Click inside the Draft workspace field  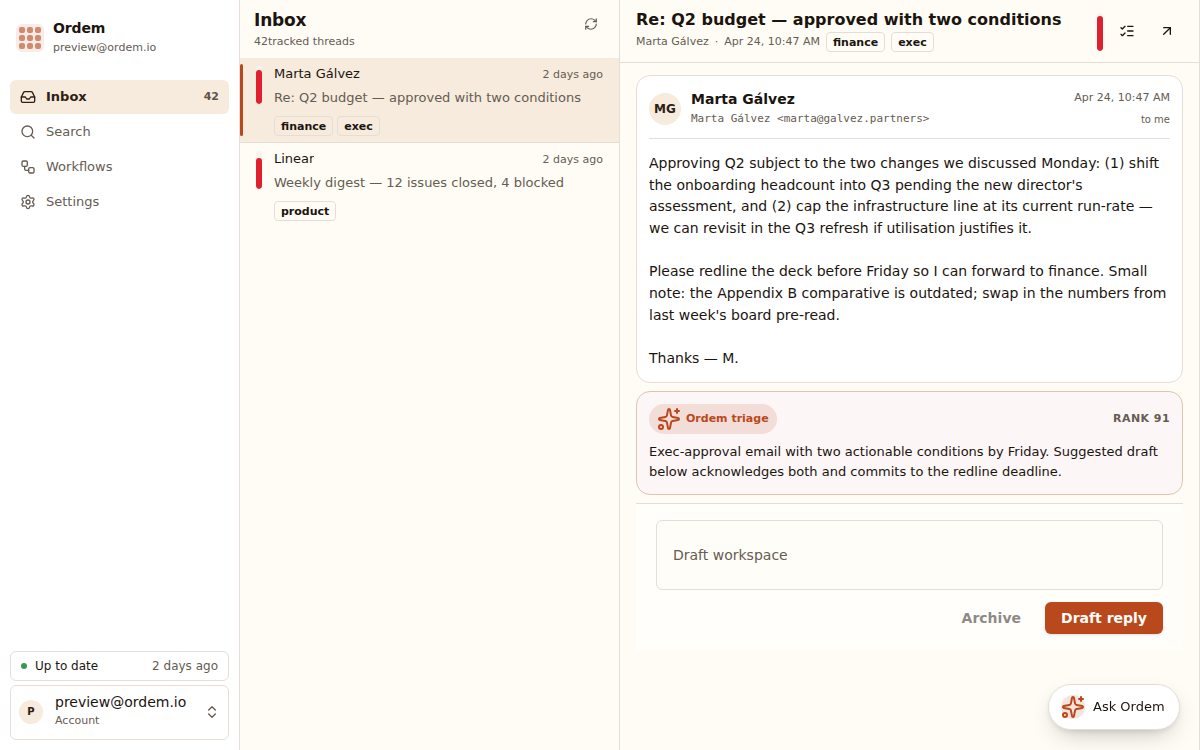click(x=909, y=555)
